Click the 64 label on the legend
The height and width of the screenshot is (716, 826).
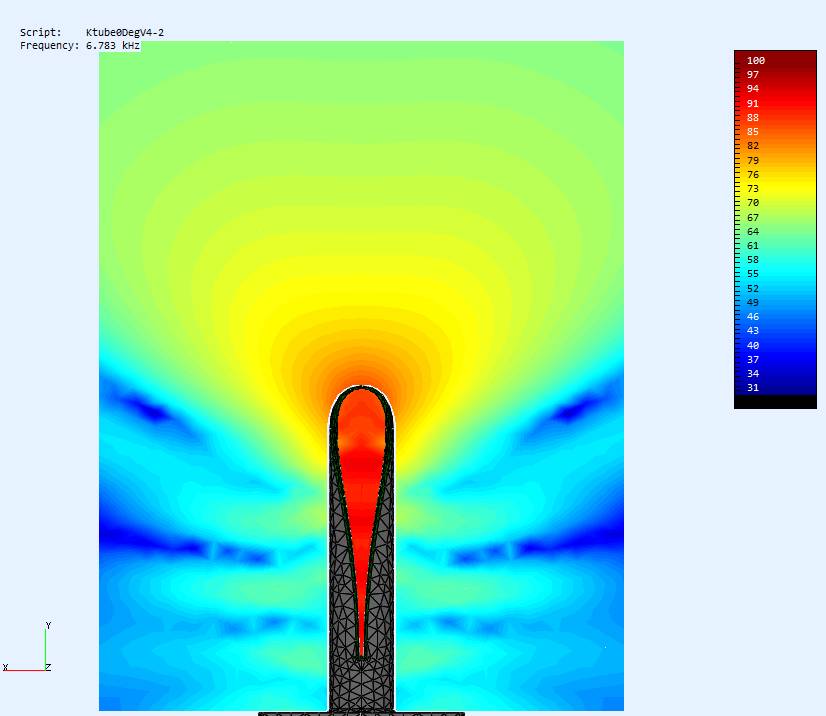(x=753, y=232)
